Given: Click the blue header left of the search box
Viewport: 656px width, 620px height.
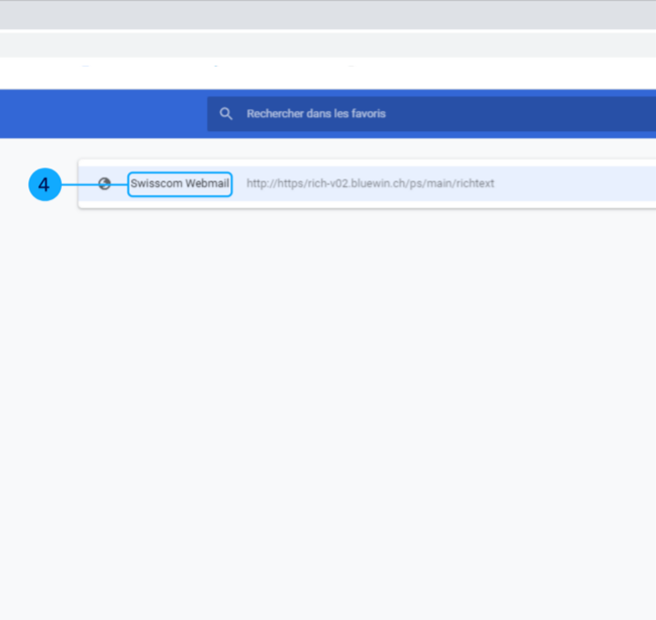Looking at the screenshot, I should pos(100,114).
